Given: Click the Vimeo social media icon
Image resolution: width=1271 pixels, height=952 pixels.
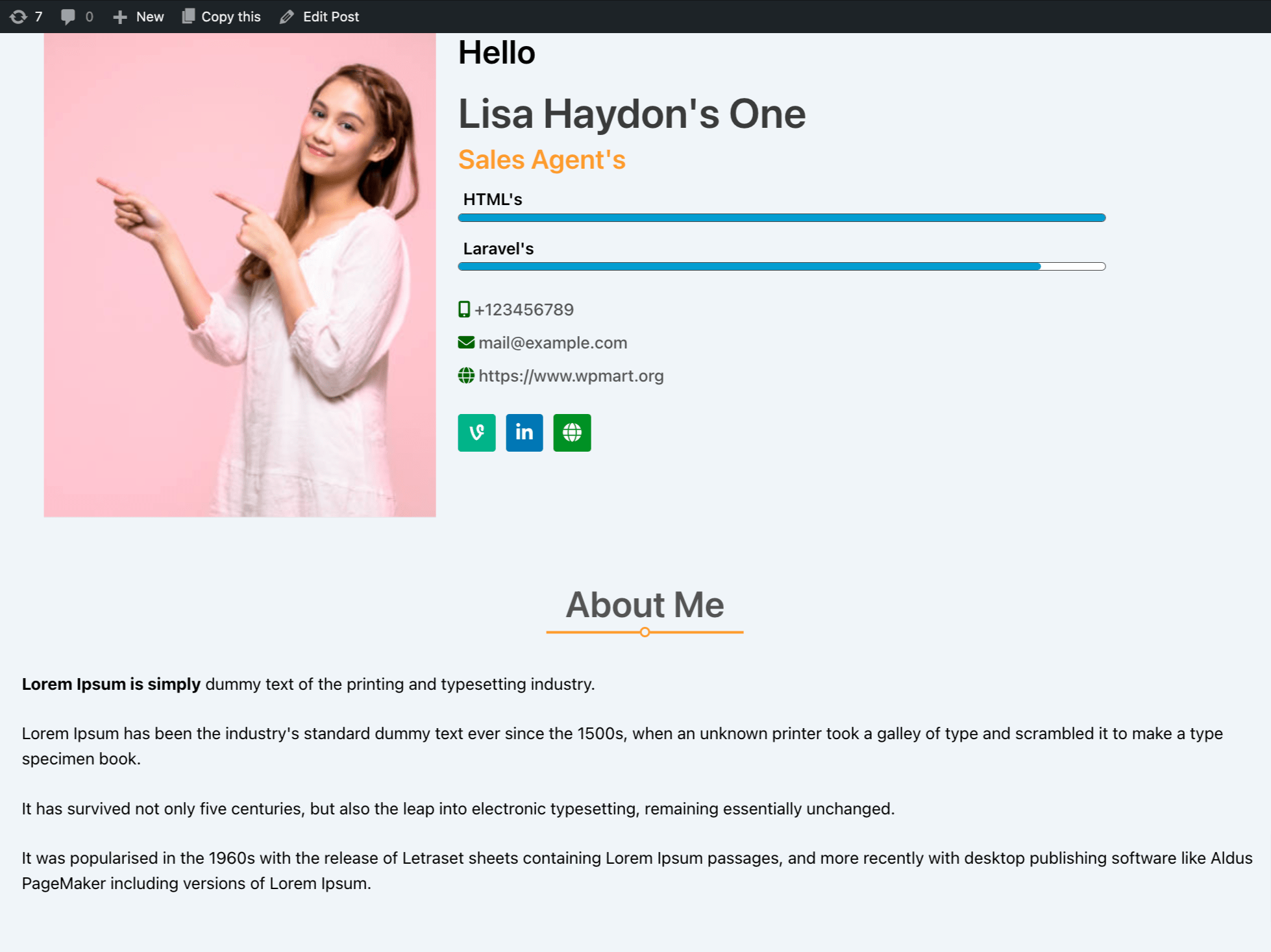Looking at the screenshot, I should pos(476,432).
